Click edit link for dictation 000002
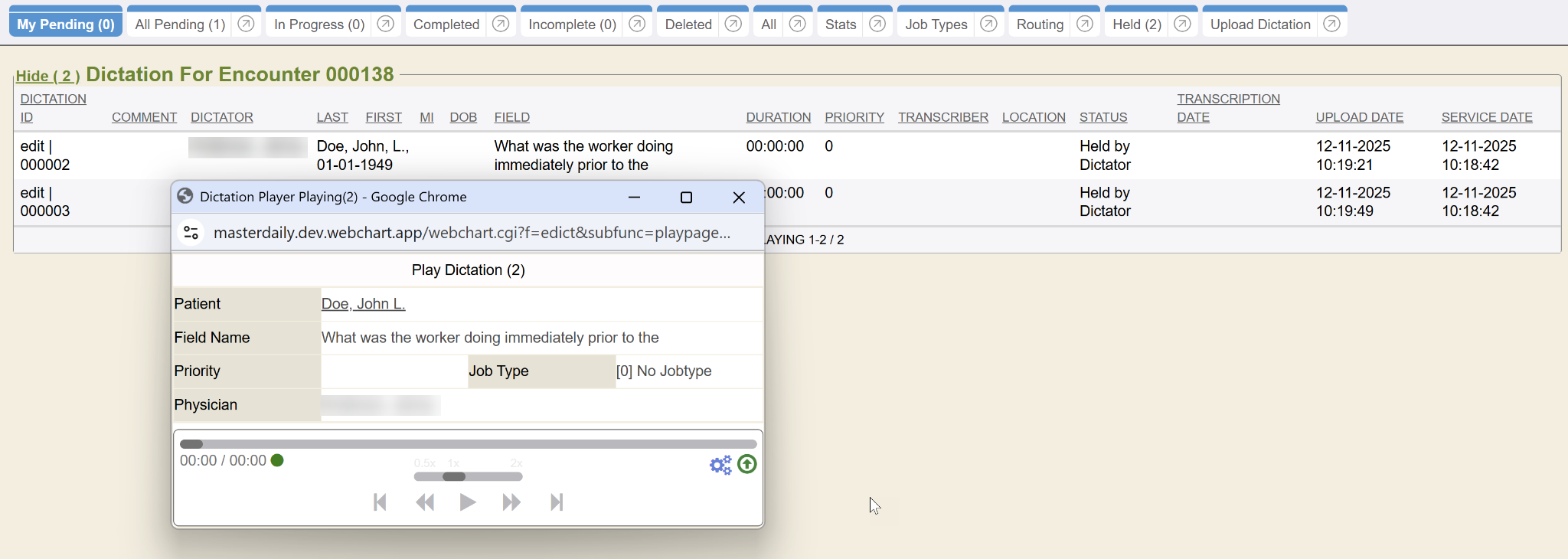 (32, 146)
